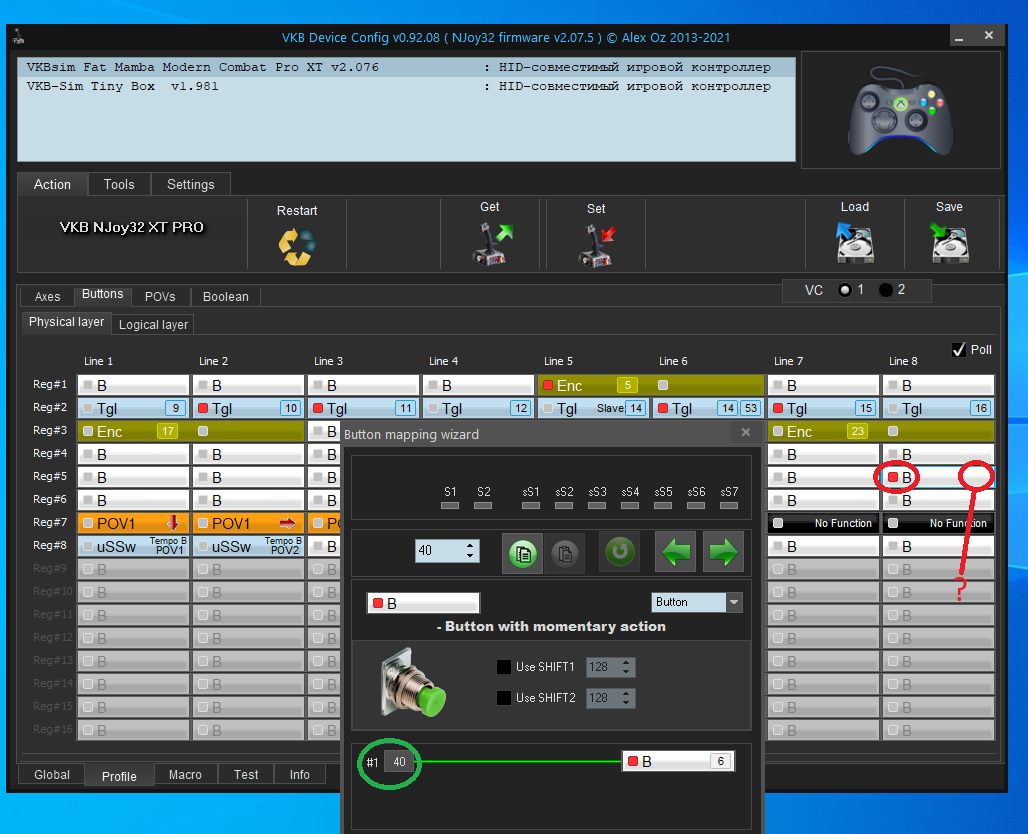Viewport: 1028px width, 834px height.
Task: Click Reg#7 Line 7 No Function cell
Action: (823, 523)
